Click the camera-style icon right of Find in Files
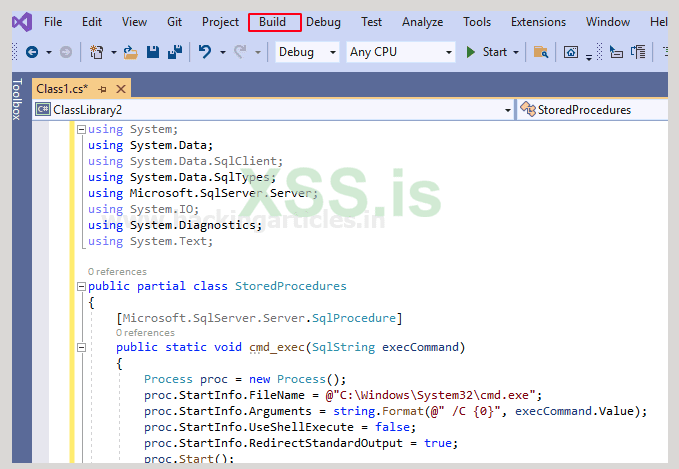 pyautogui.click(x=571, y=52)
